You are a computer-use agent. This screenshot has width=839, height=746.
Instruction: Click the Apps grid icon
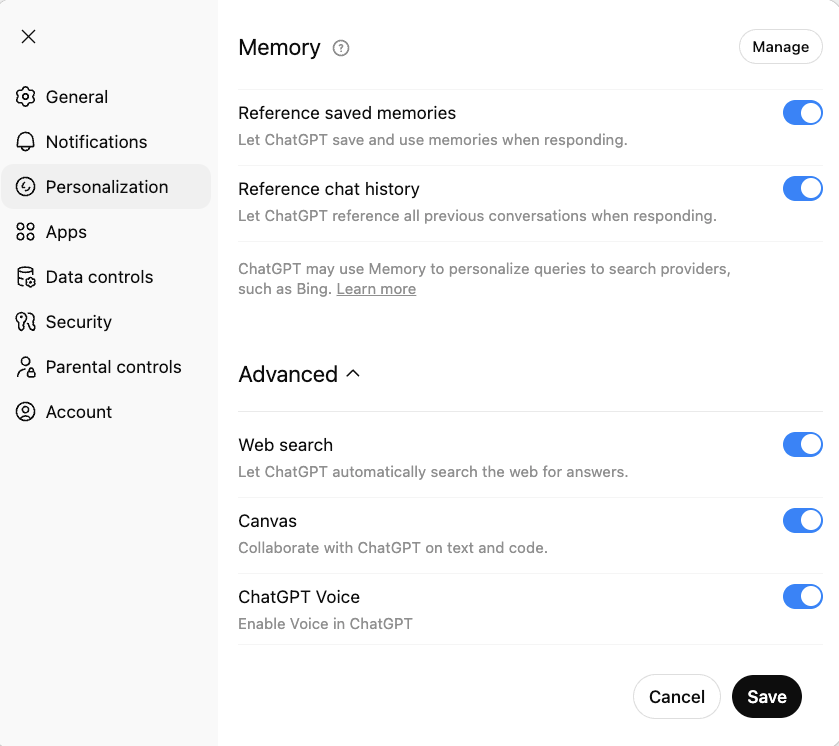(26, 232)
